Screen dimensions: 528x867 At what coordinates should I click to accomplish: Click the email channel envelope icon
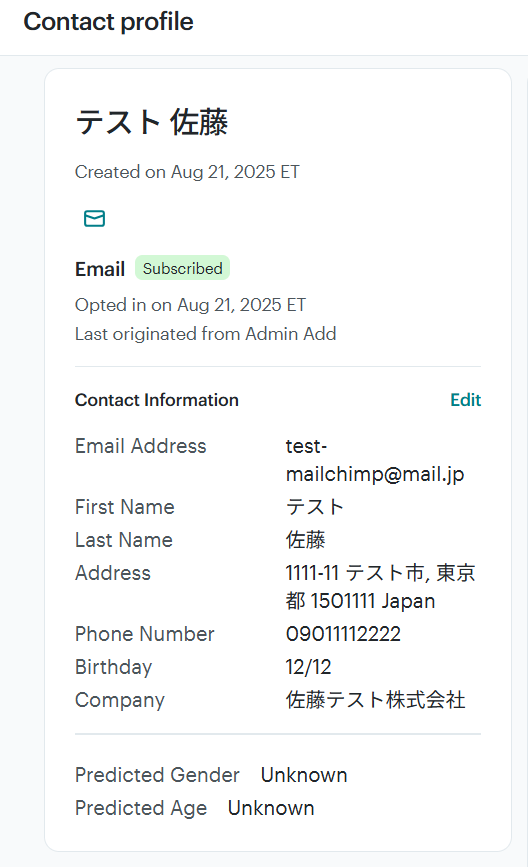tap(95, 218)
